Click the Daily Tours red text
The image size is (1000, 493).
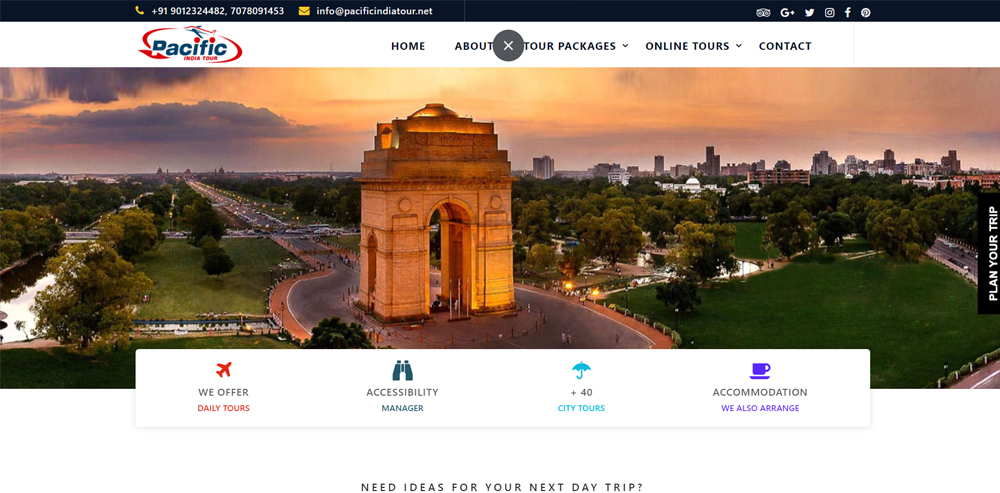223,408
